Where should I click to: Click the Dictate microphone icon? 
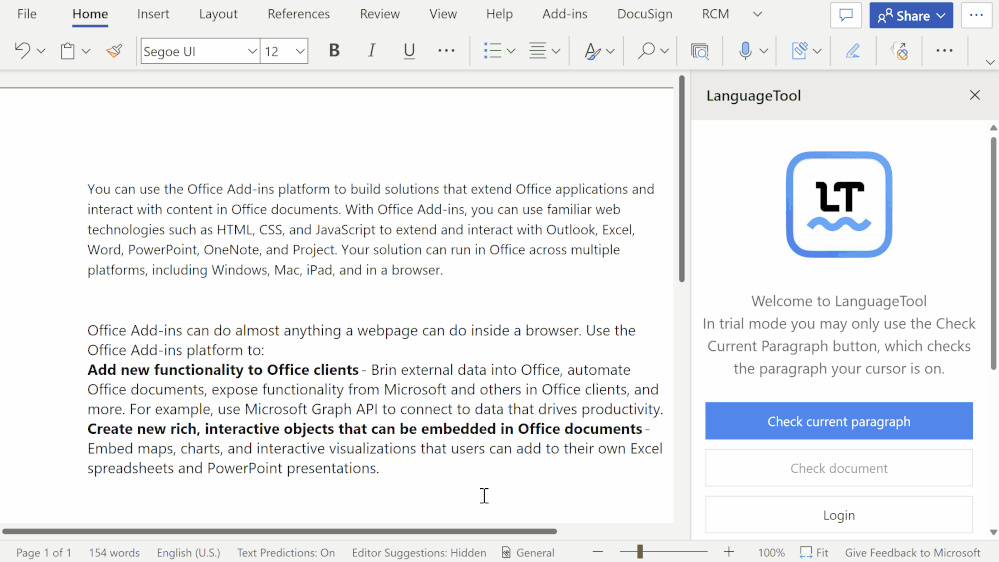pyautogui.click(x=745, y=50)
